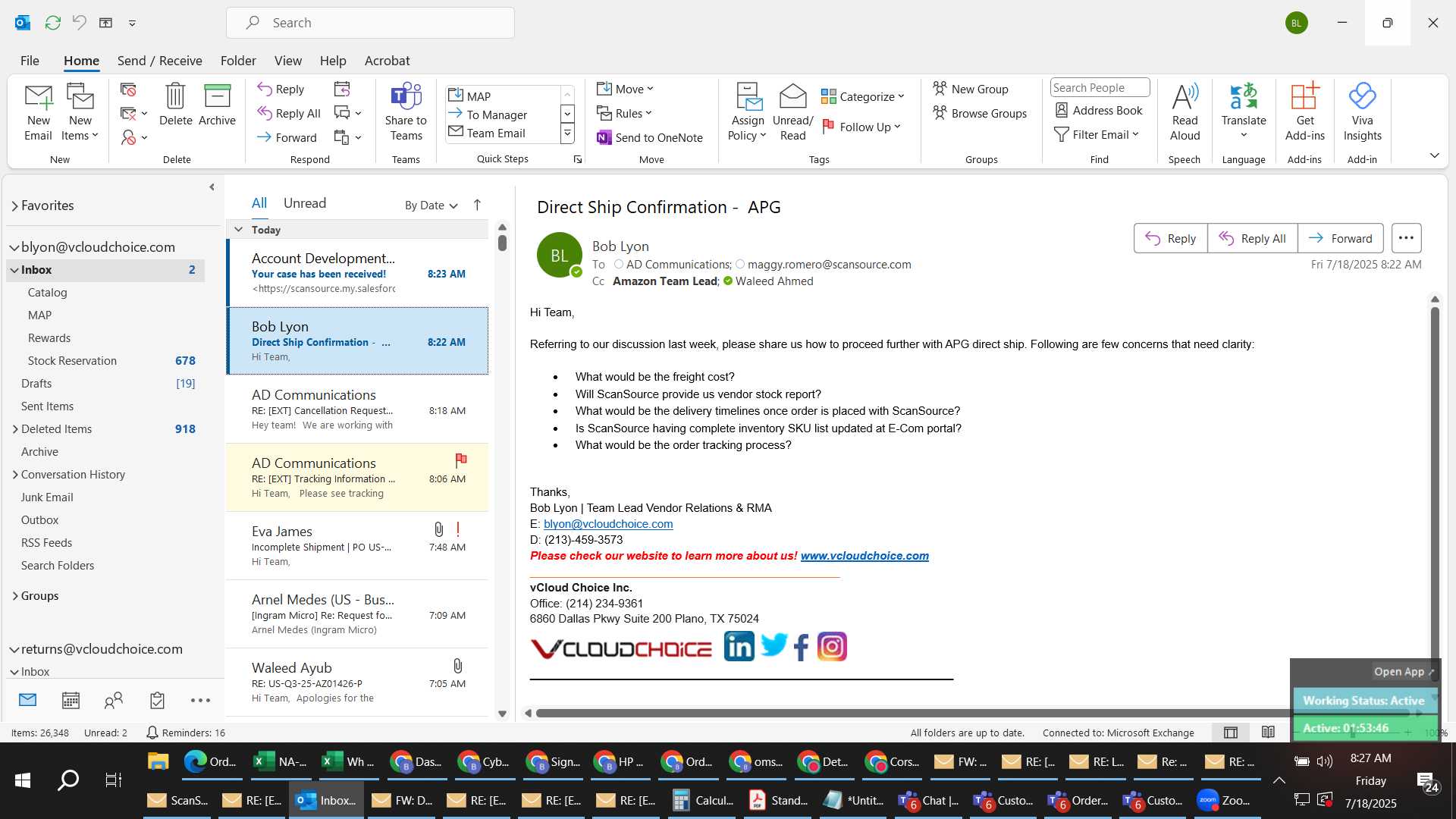The image size is (1456, 819).
Task: Switch to Mail view in navigation bar
Action: pyautogui.click(x=27, y=700)
